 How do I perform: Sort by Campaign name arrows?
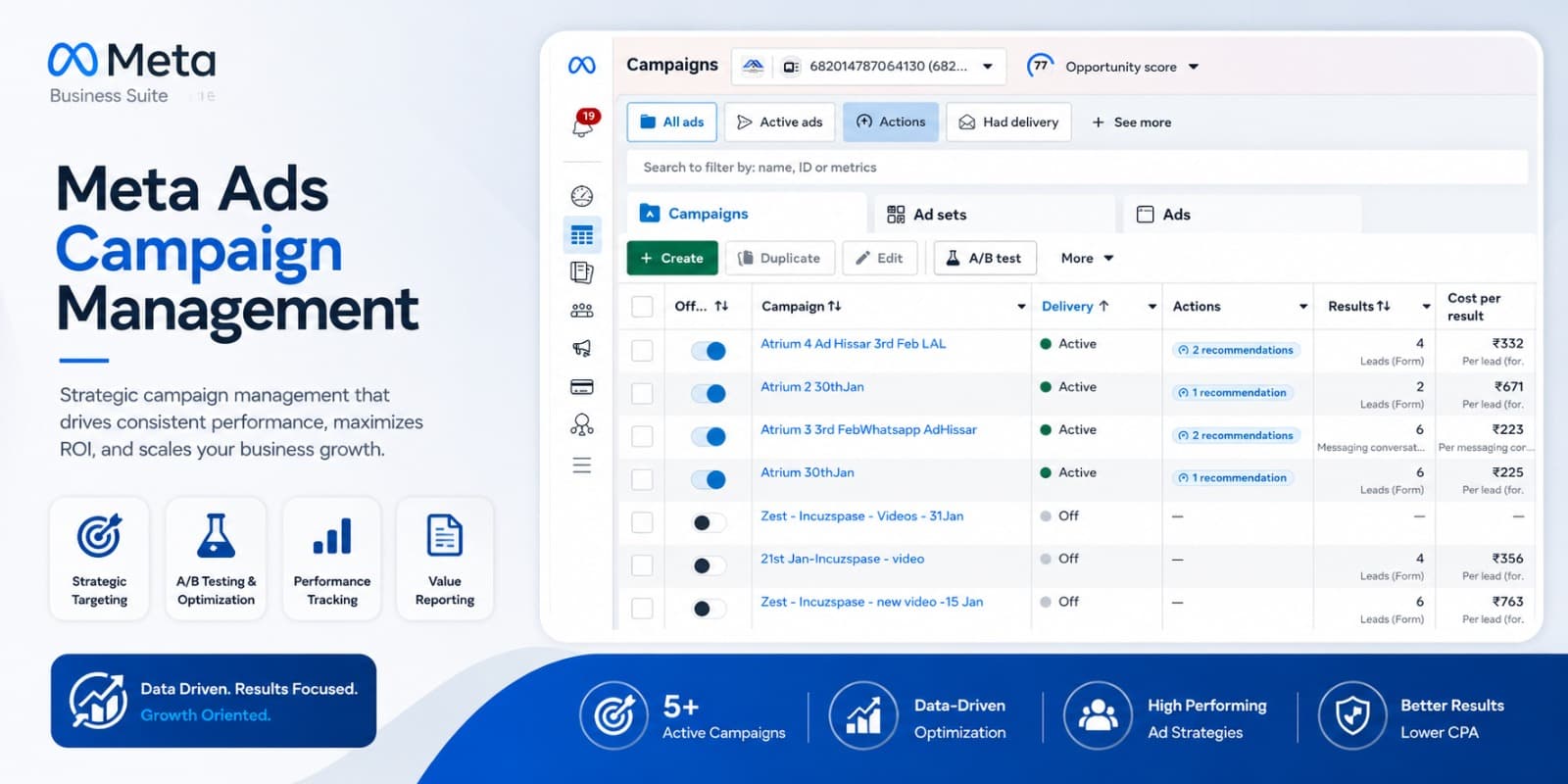coord(835,306)
